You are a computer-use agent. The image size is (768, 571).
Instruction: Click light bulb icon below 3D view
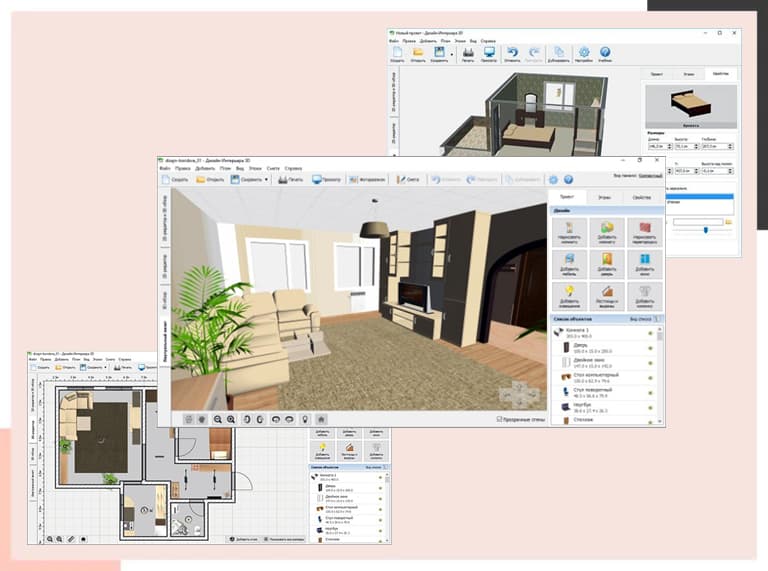pos(305,419)
